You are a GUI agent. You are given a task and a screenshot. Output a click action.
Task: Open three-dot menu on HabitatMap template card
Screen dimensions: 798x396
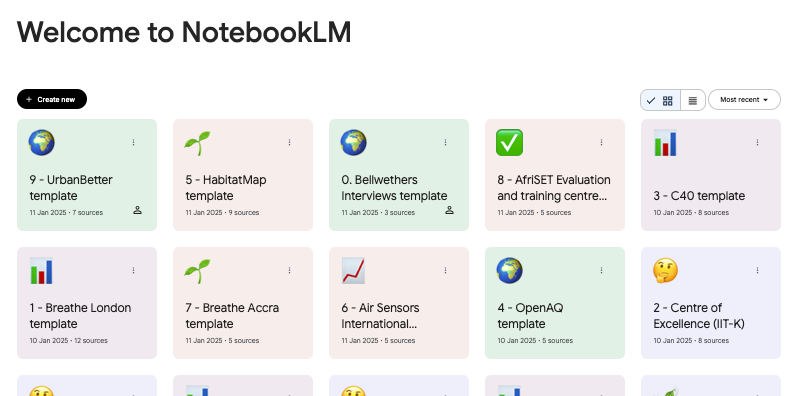click(x=289, y=143)
